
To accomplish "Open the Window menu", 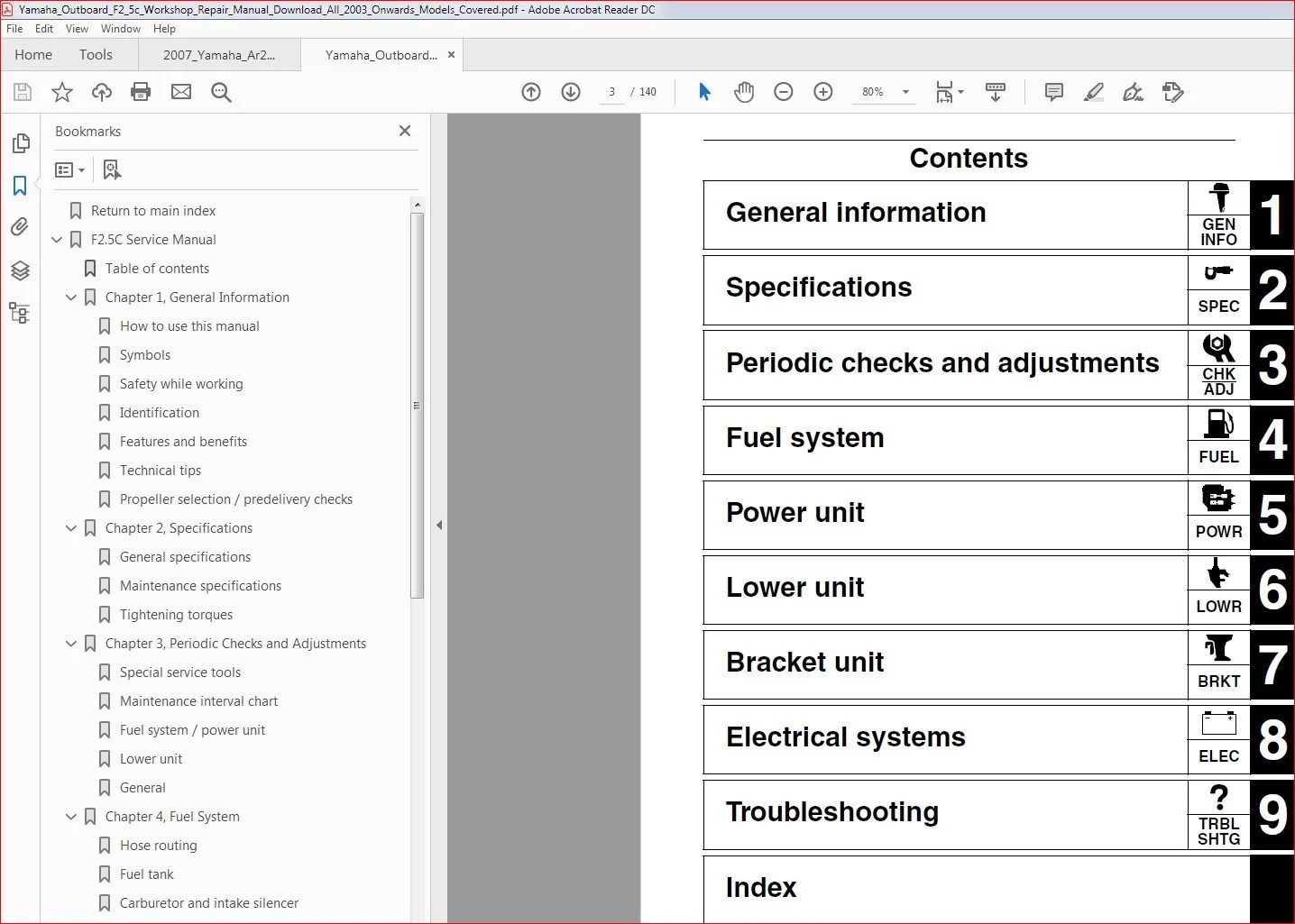I will pyautogui.click(x=121, y=29).
